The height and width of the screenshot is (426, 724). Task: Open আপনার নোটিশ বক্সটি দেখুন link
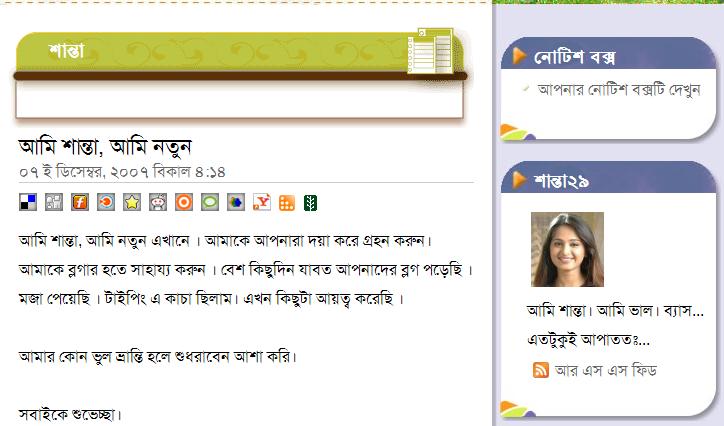click(x=619, y=90)
